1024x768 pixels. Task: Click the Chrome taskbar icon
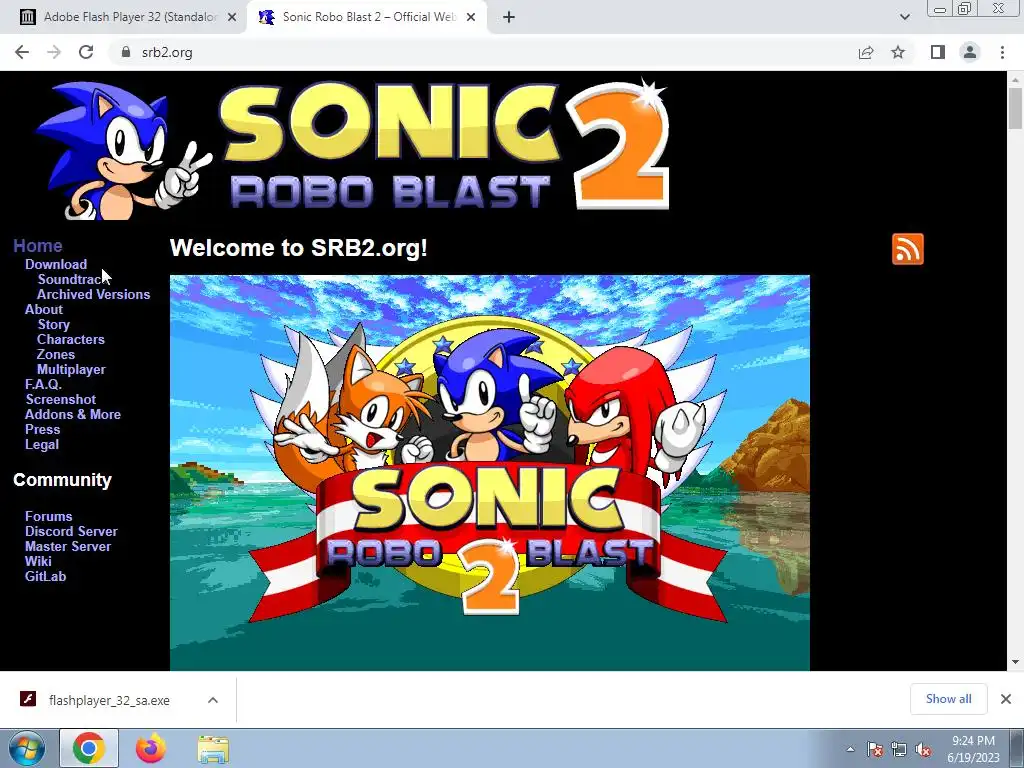tap(89, 748)
